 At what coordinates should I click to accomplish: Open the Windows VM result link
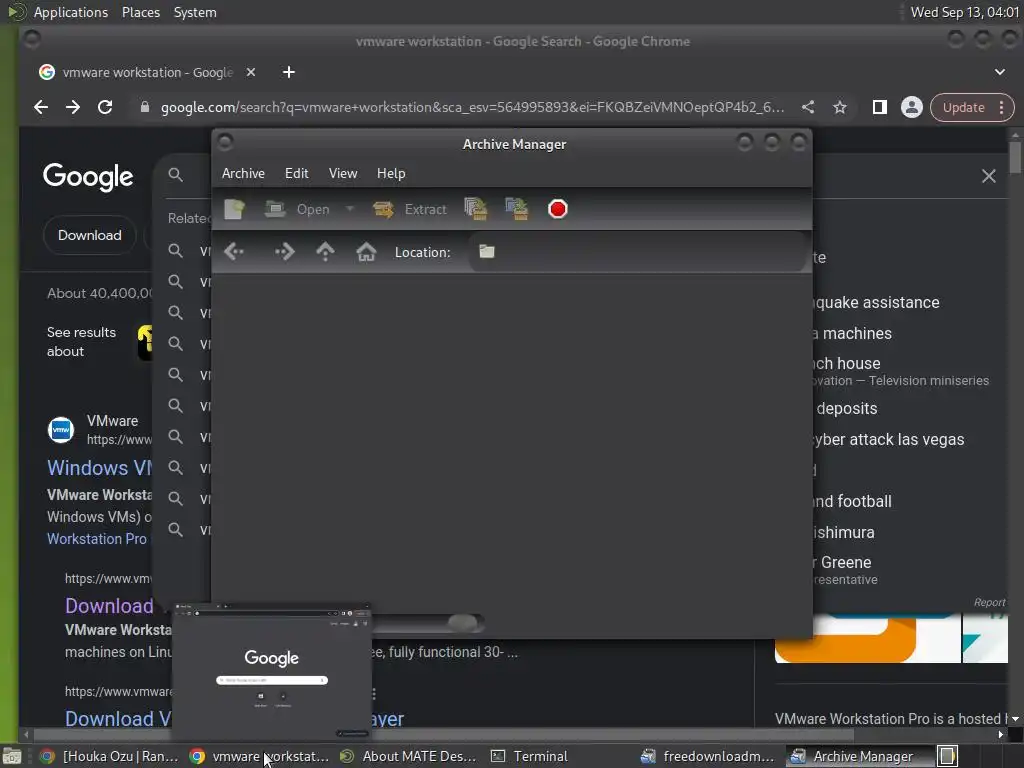[x=99, y=468]
